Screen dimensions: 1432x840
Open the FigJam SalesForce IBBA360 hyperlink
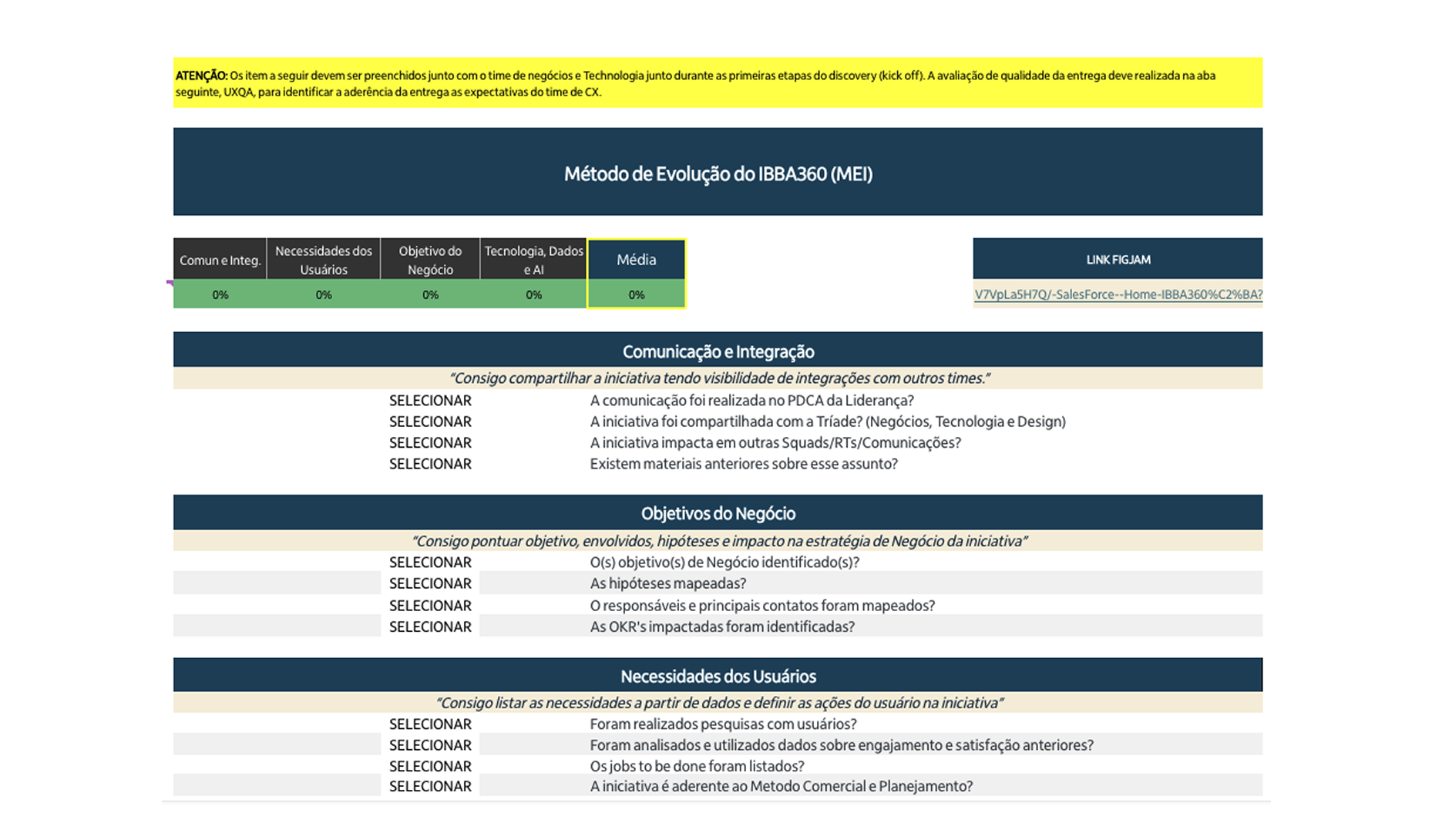tap(1118, 294)
